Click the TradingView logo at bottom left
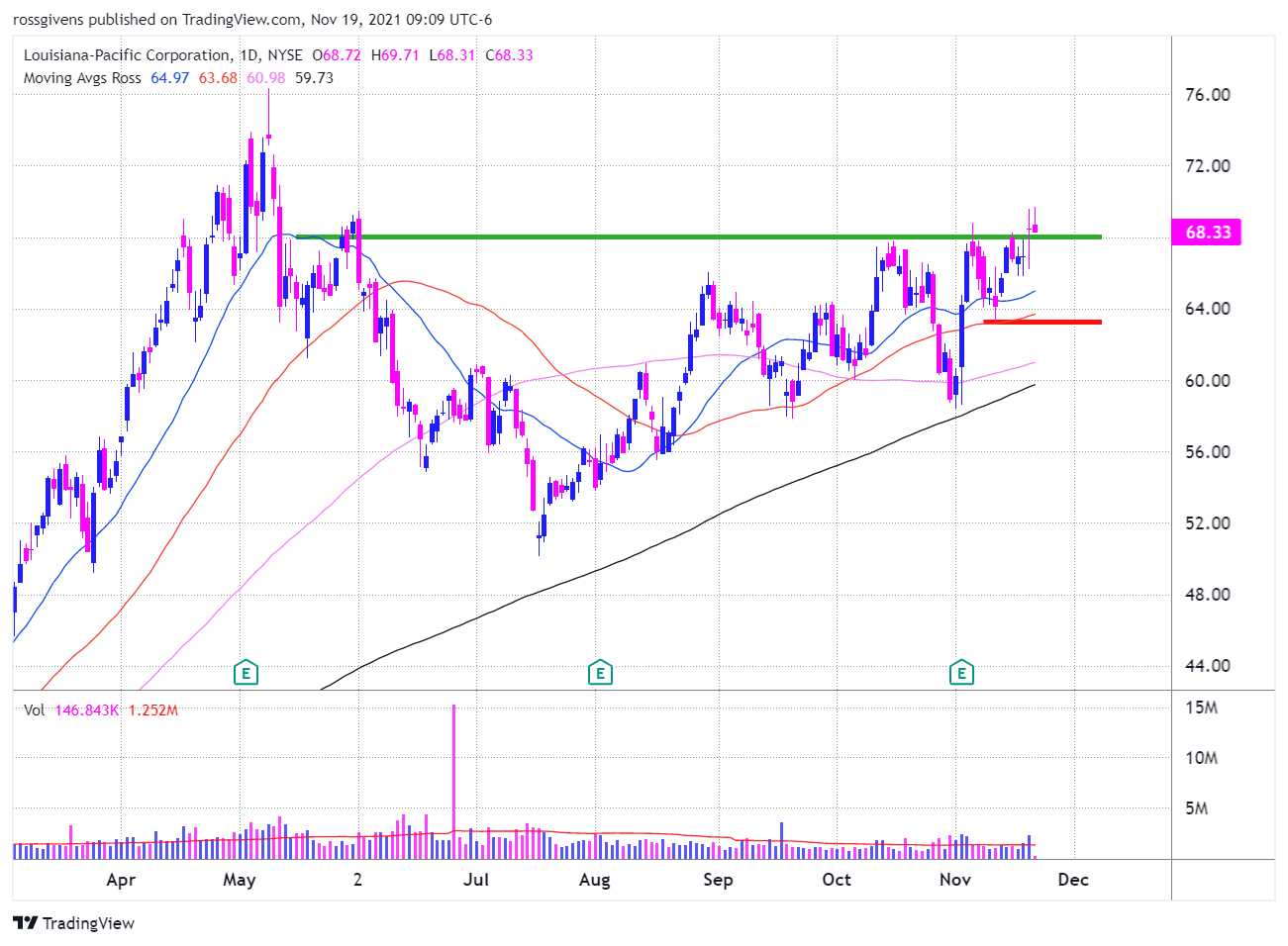 (x=73, y=923)
